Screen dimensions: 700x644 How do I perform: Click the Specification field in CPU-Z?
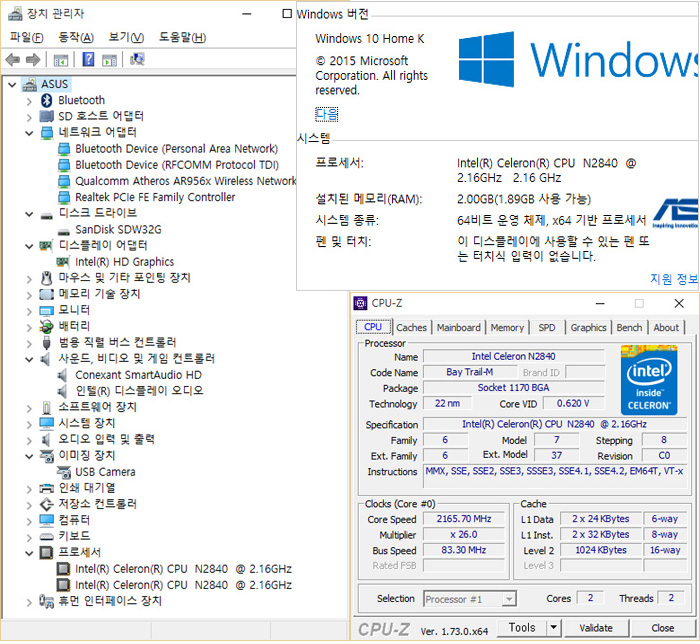click(555, 424)
